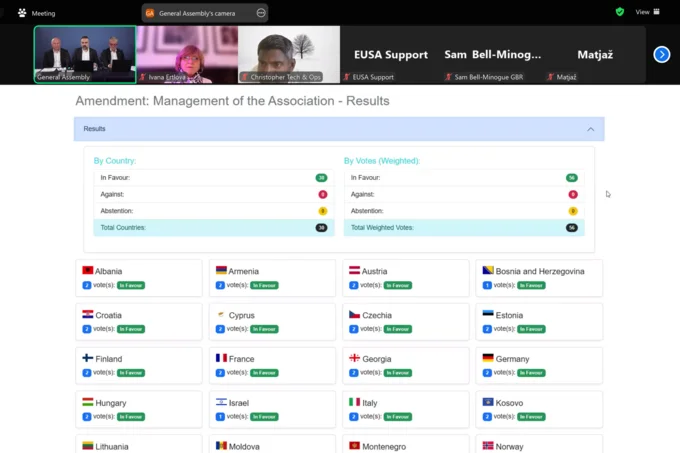Click the In Favour badge for Austria
The height and width of the screenshot is (453, 680).
point(398,285)
